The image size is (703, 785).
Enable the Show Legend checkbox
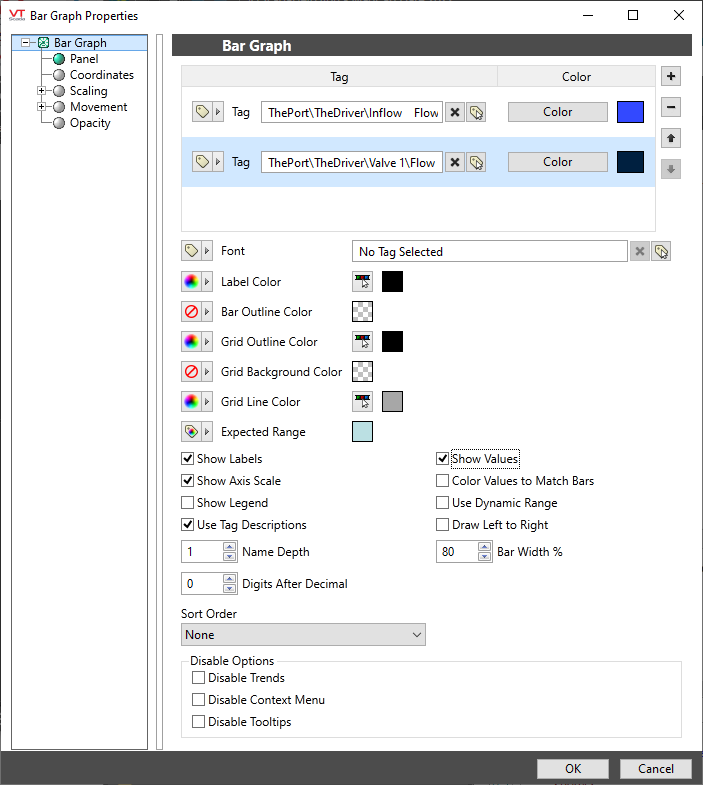[188, 503]
